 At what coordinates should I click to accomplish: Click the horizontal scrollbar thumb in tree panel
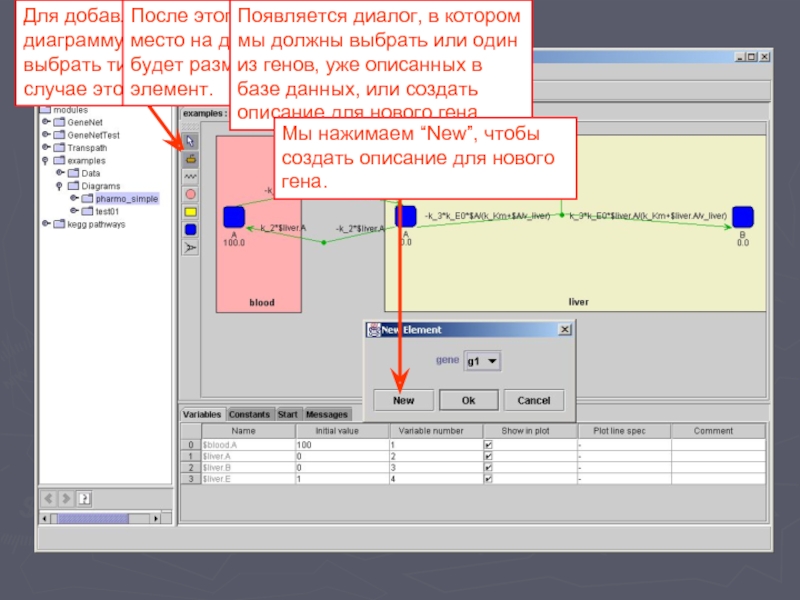(x=93, y=519)
